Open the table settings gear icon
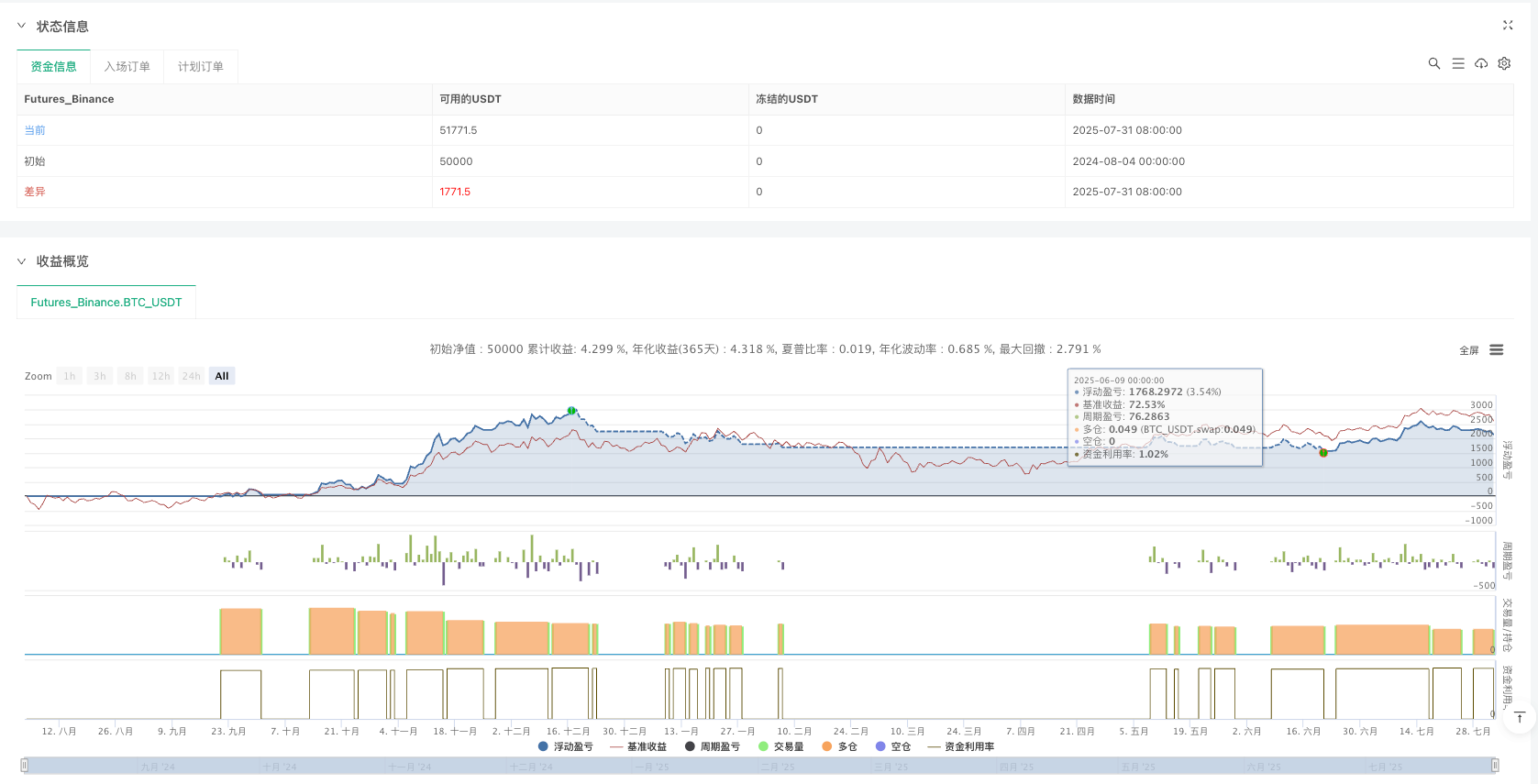 tap(1504, 63)
